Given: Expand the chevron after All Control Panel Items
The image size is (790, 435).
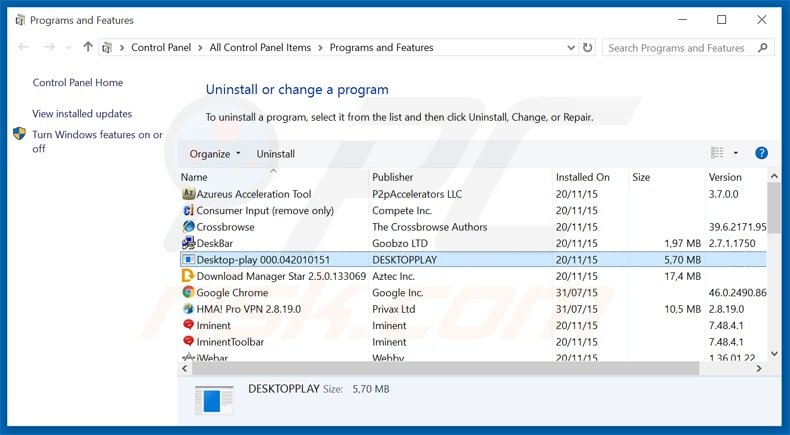Looking at the screenshot, I should point(320,48).
